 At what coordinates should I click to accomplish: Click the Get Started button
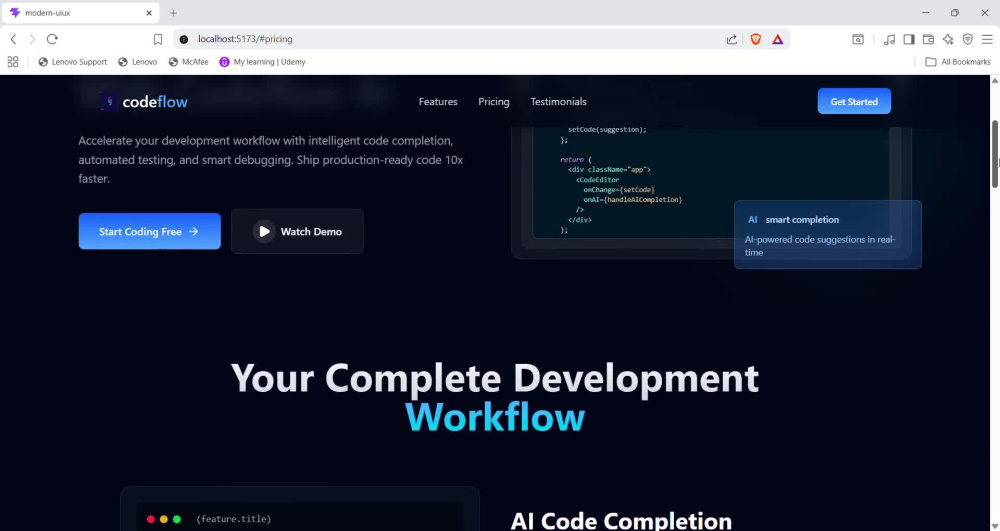click(854, 101)
